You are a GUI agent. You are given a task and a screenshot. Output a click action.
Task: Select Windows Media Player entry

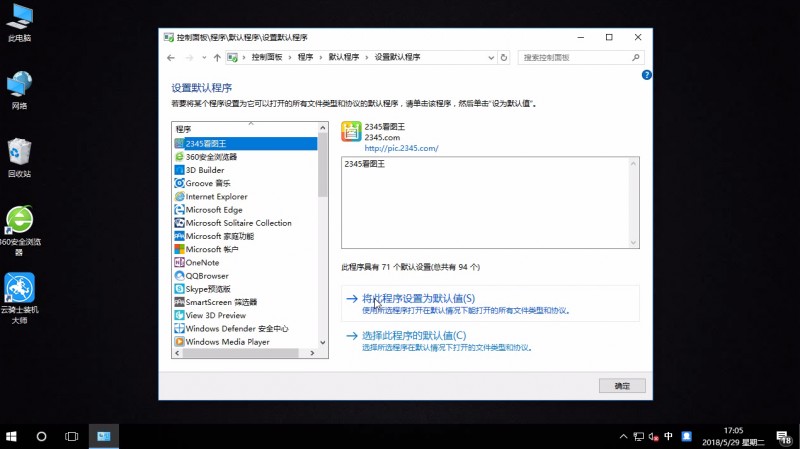coord(245,342)
